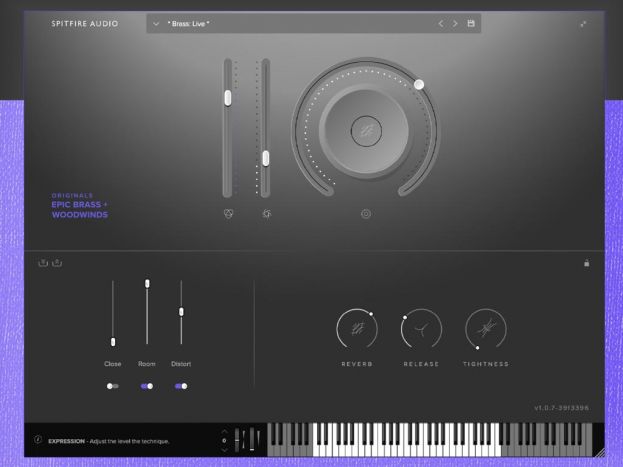Image resolution: width=623 pixels, height=467 pixels.
Task: Click the expression icon below left slider
Action: tap(228, 213)
